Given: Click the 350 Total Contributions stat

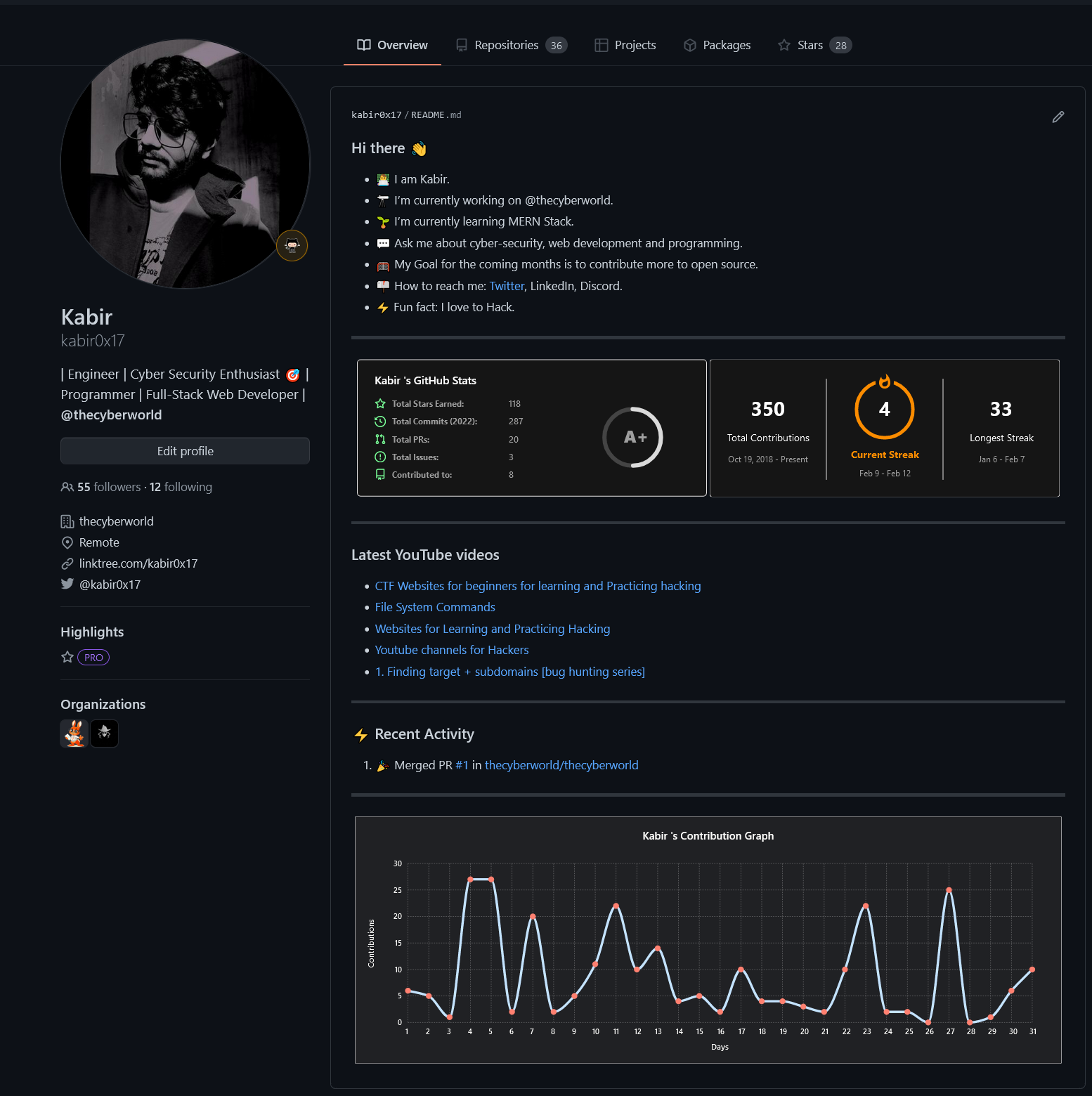Looking at the screenshot, I should [768, 409].
